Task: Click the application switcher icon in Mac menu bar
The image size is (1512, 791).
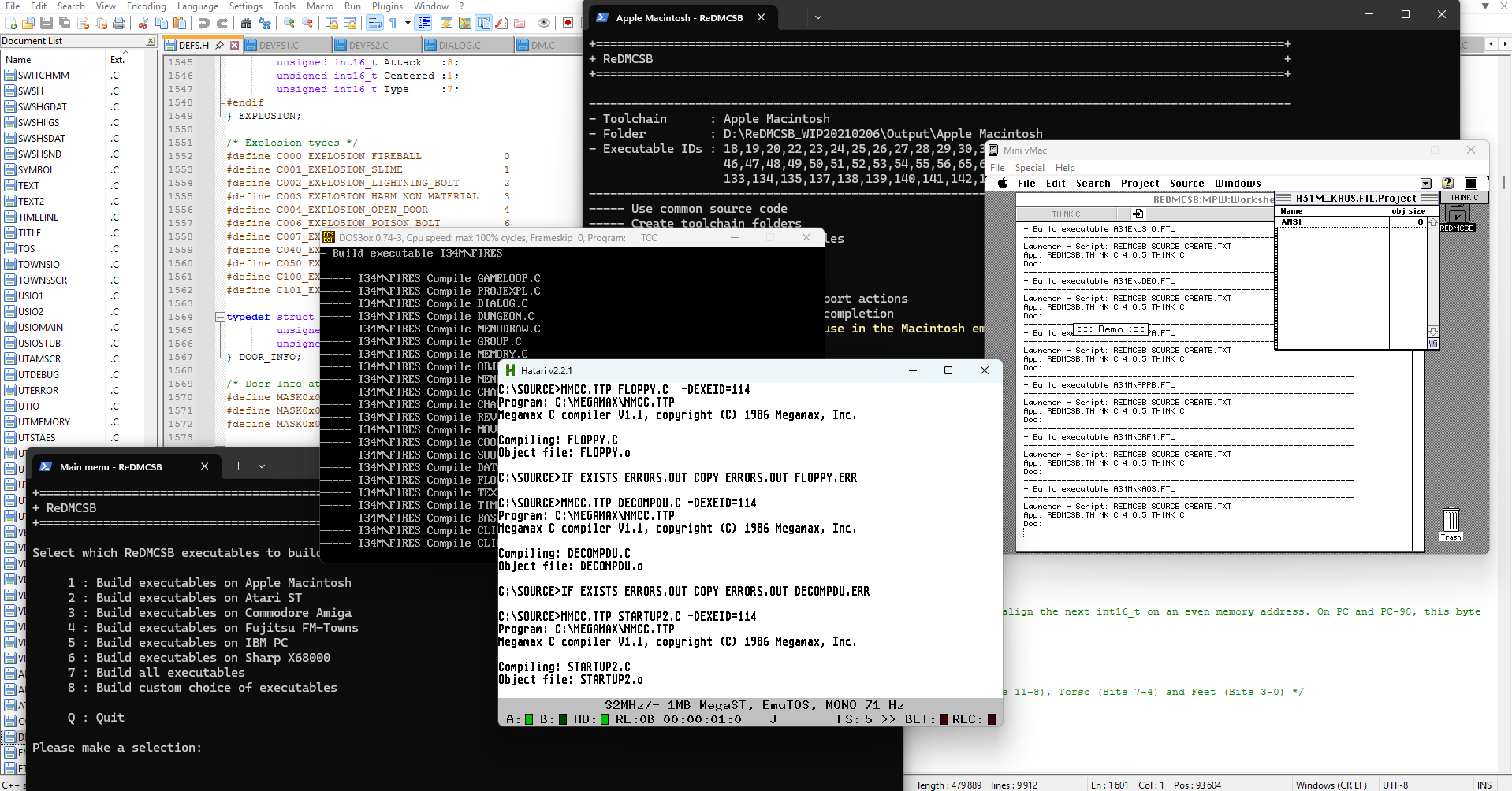Action: click(x=1470, y=183)
